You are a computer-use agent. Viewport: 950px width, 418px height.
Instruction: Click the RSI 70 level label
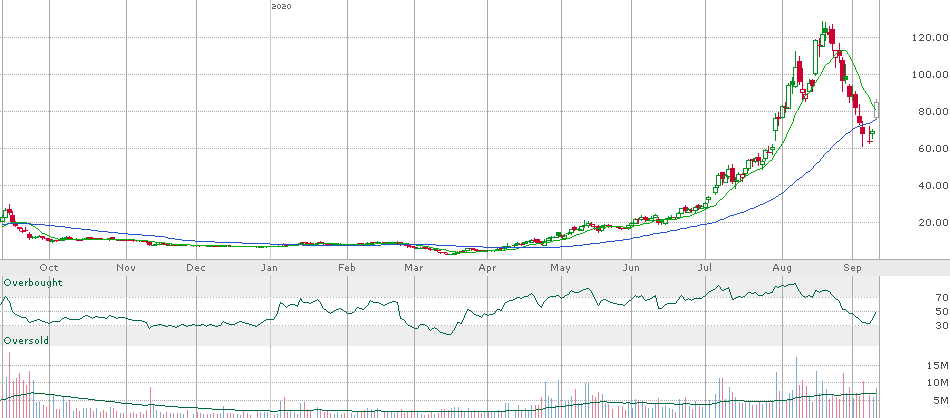[941, 297]
